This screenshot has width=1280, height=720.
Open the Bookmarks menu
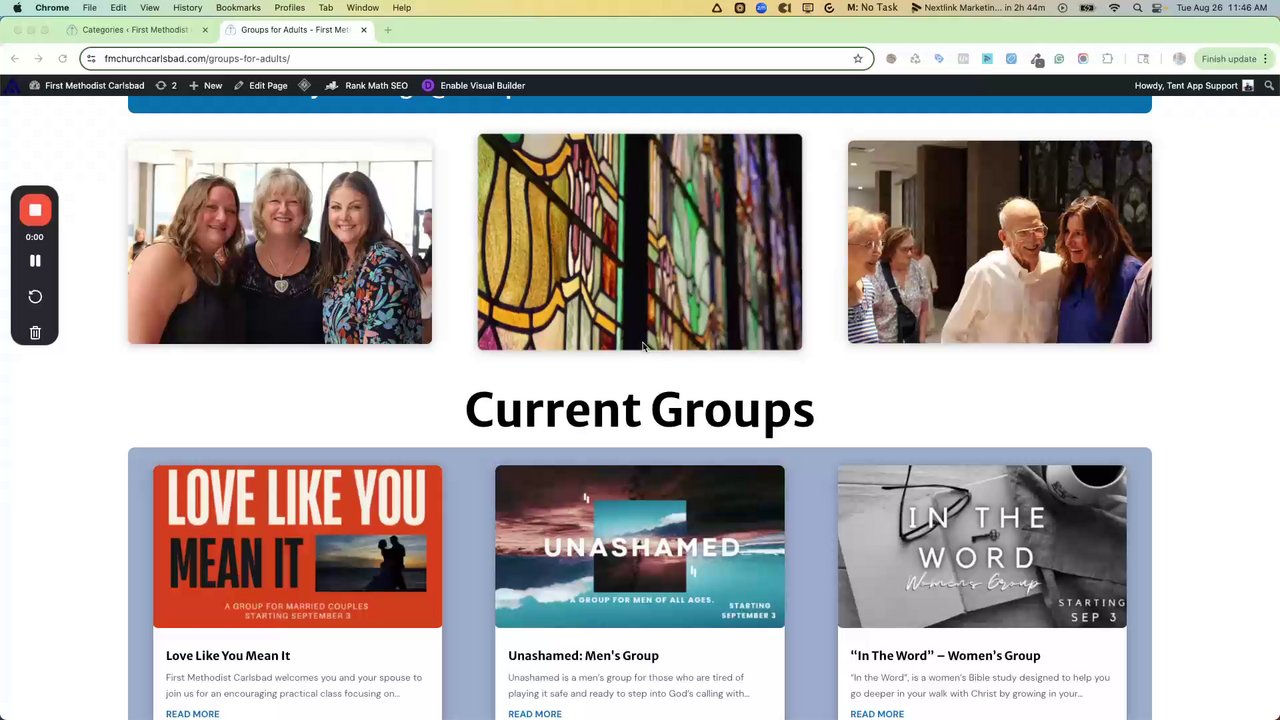pos(238,8)
